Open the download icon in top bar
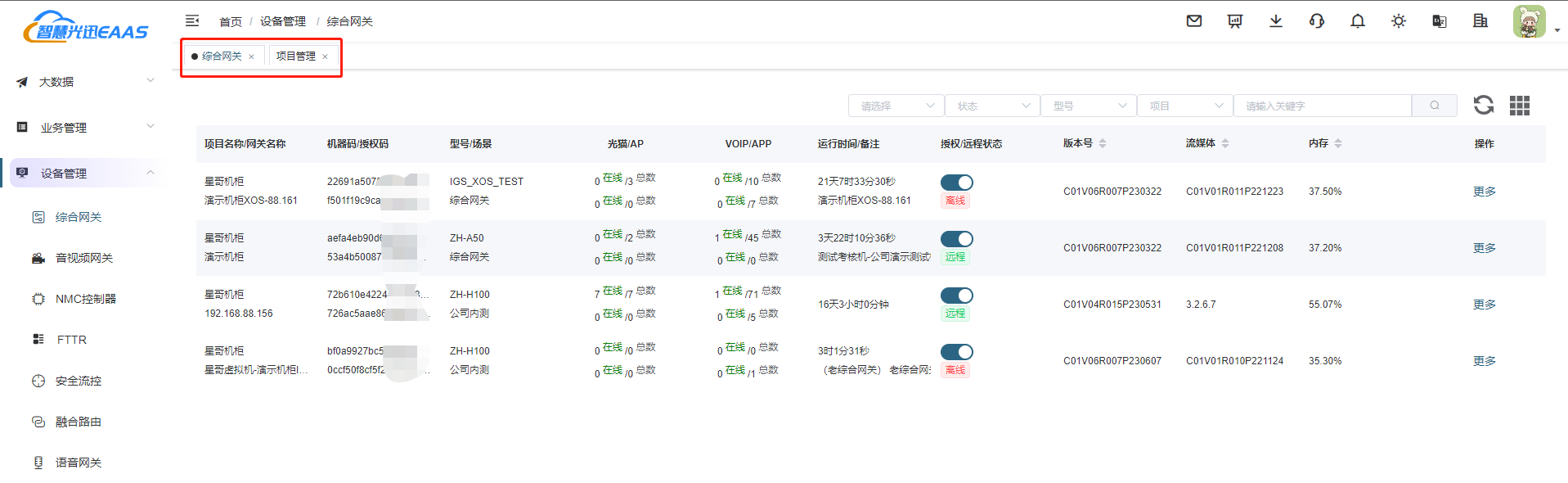This screenshot has width=1568, height=483. click(1276, 21)
